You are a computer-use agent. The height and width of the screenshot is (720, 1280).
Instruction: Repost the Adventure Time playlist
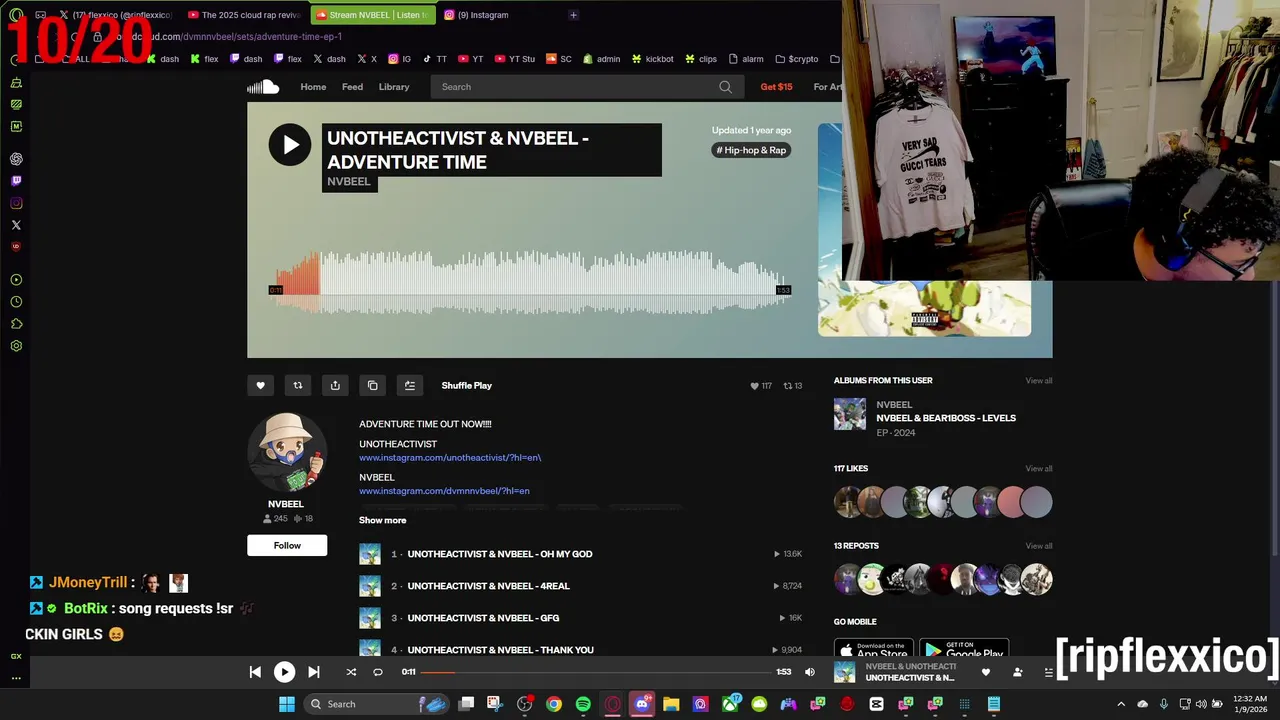point(297,385)
